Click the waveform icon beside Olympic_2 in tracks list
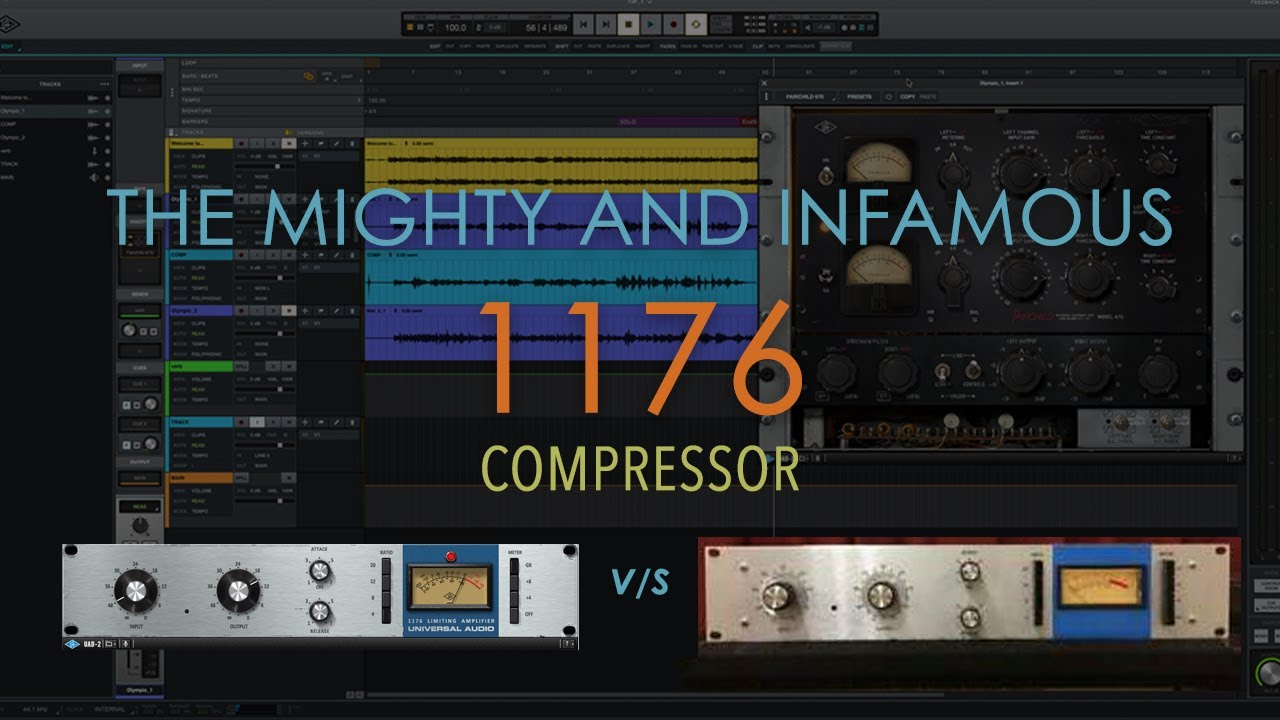 click(x=93, y=137)
